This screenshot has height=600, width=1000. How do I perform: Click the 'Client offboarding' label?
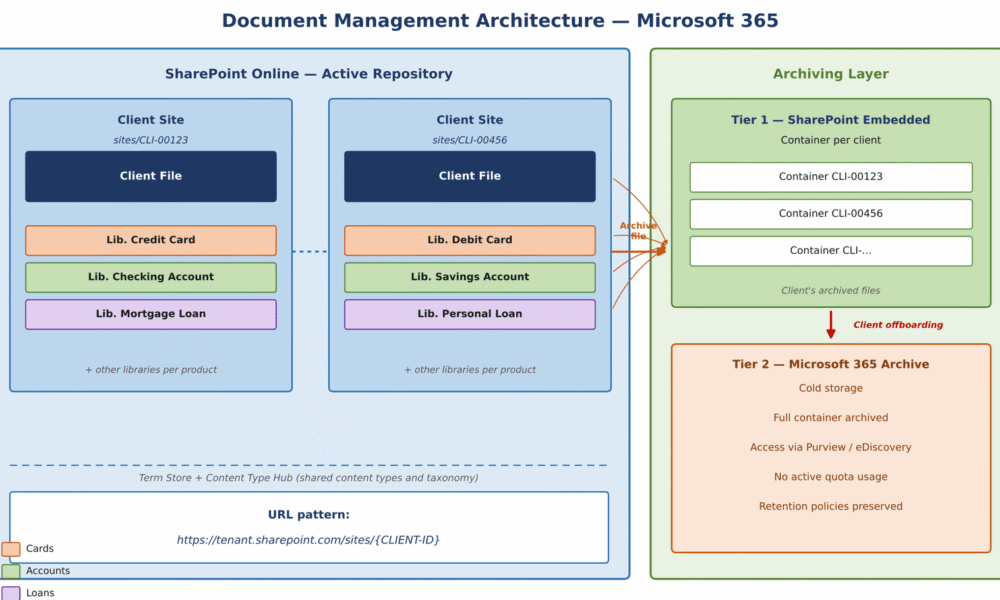(898, 325)
